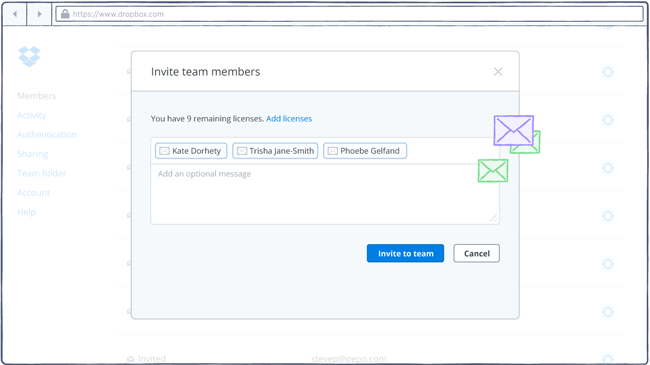Open Activity in the sidebar
The image size is (650, 365).
click(32, 115)
